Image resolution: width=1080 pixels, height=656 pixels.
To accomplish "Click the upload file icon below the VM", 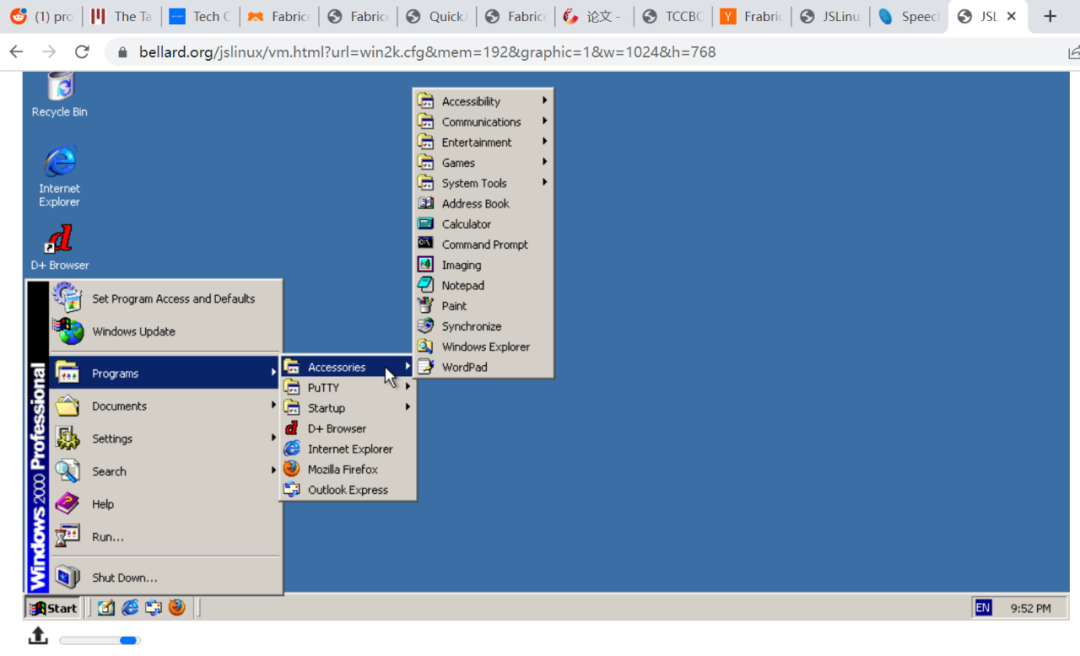I will pyautogui.click(x=38, y=635).
